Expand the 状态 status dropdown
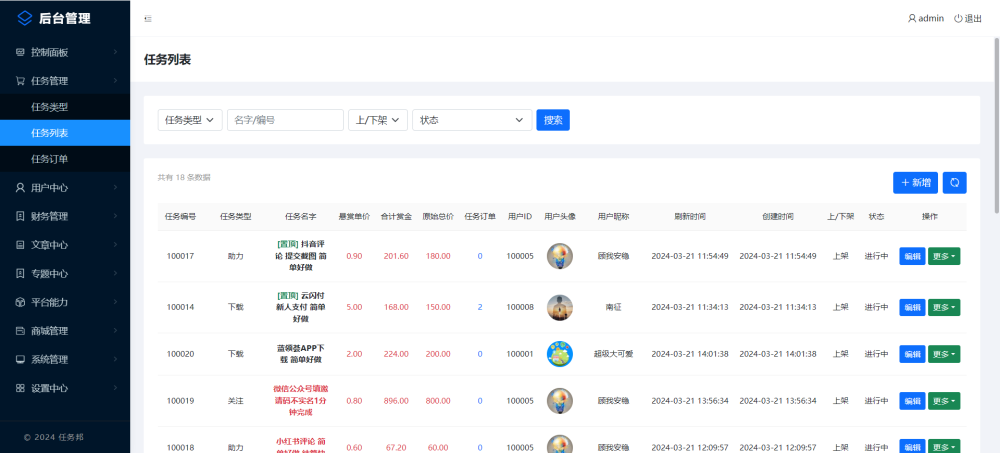Image resolution: width=1000 pixels, height=453 pixels. pos(471,120)
